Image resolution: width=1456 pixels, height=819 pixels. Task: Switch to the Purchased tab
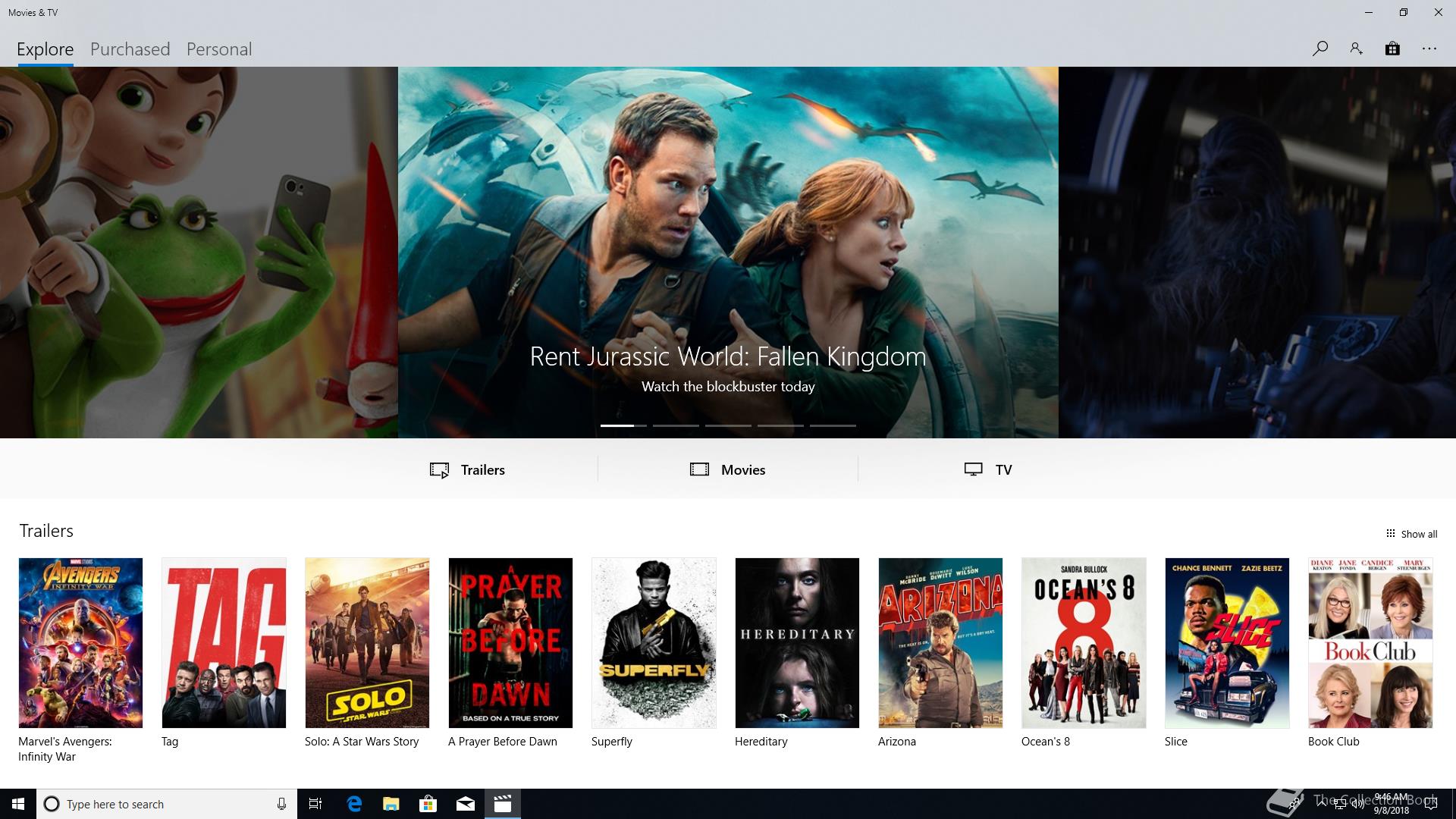pyautogui.click(x=130, y=49)
